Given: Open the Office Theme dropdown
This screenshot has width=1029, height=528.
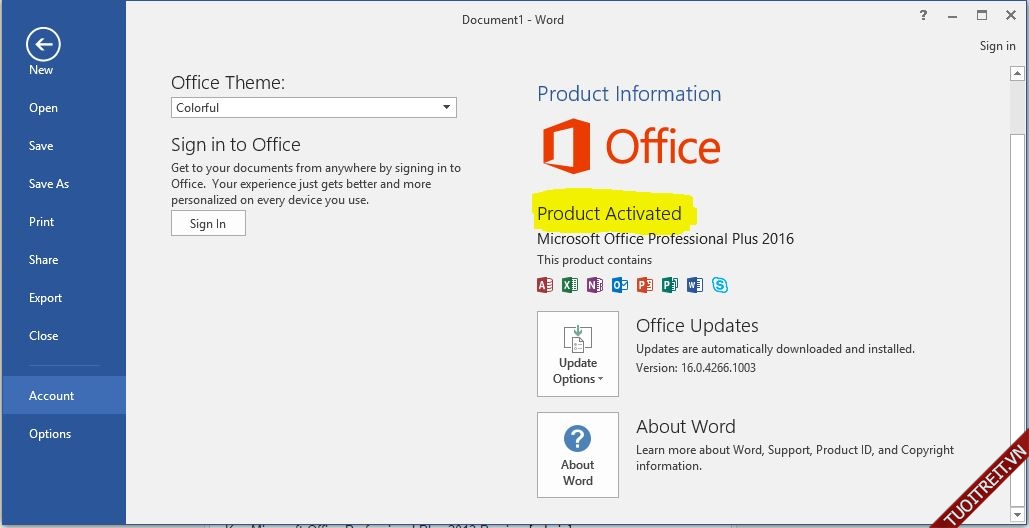Looking at the screenshot, I should (x=446, y=107).
